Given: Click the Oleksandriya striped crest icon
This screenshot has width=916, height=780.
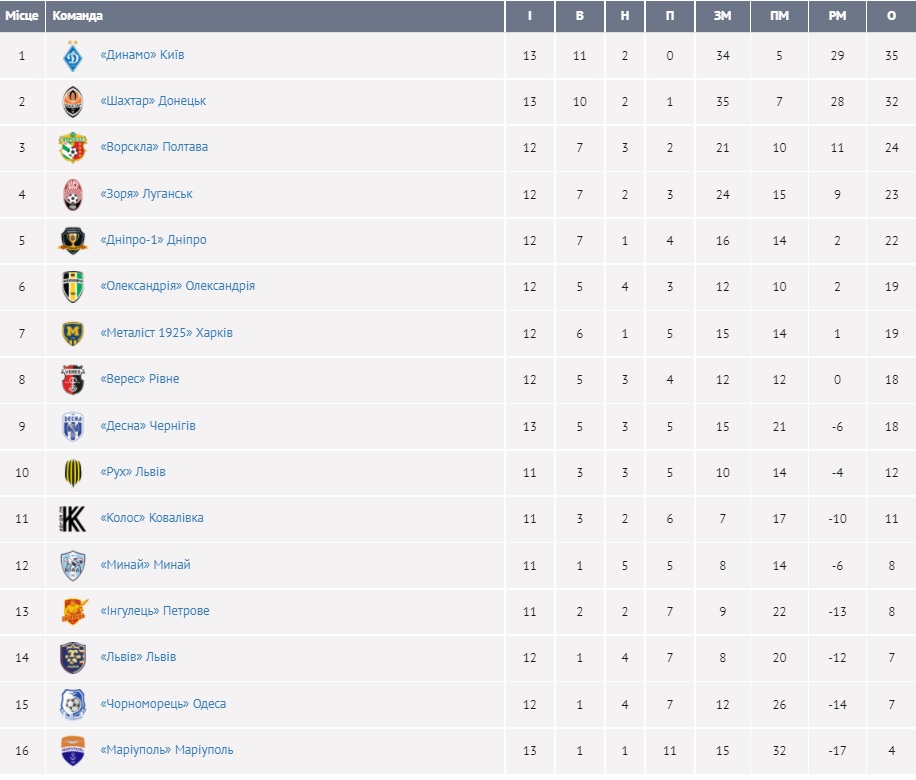Looking at the screenshot, I should click(x=73, y=286).
